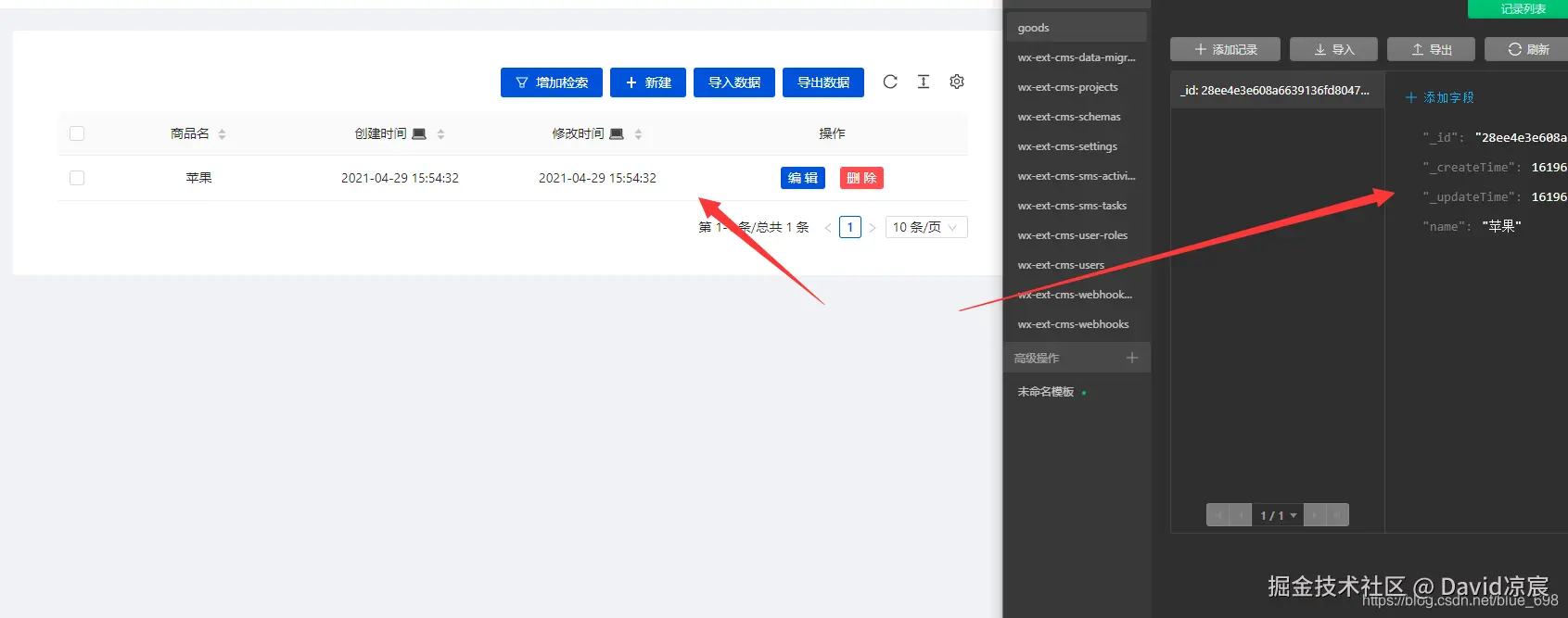This screenshot has width=1568, height=618.
Task: Select the wx-ext-cms-users collection
Action: point(1077,265)
